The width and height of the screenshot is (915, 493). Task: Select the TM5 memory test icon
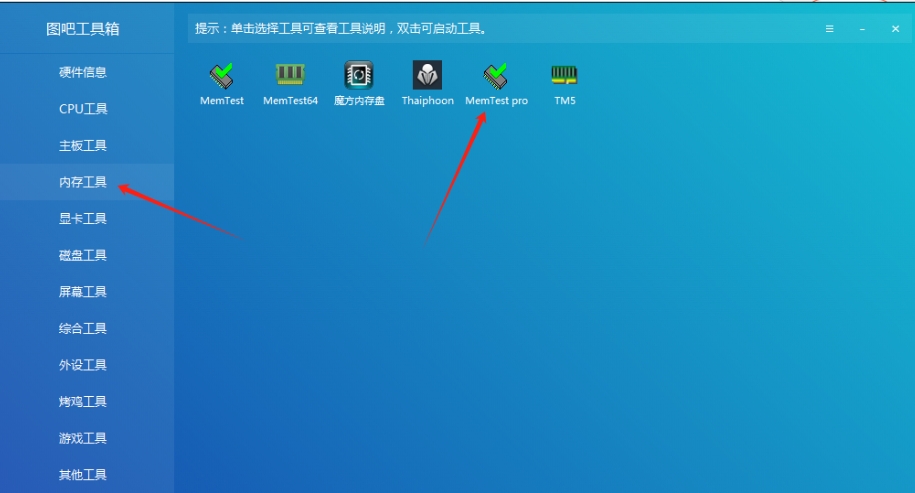pos(565,76)
